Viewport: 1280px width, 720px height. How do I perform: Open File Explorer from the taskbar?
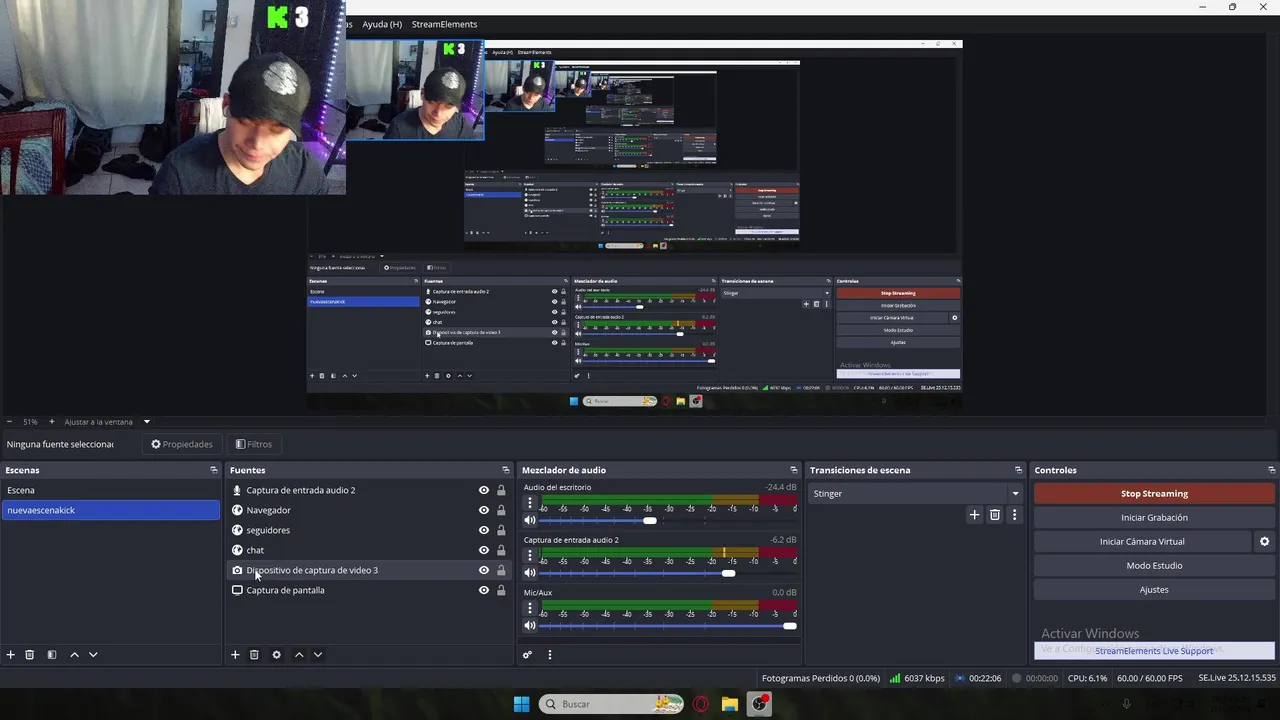pyautogui.click(x=730, y=704)
